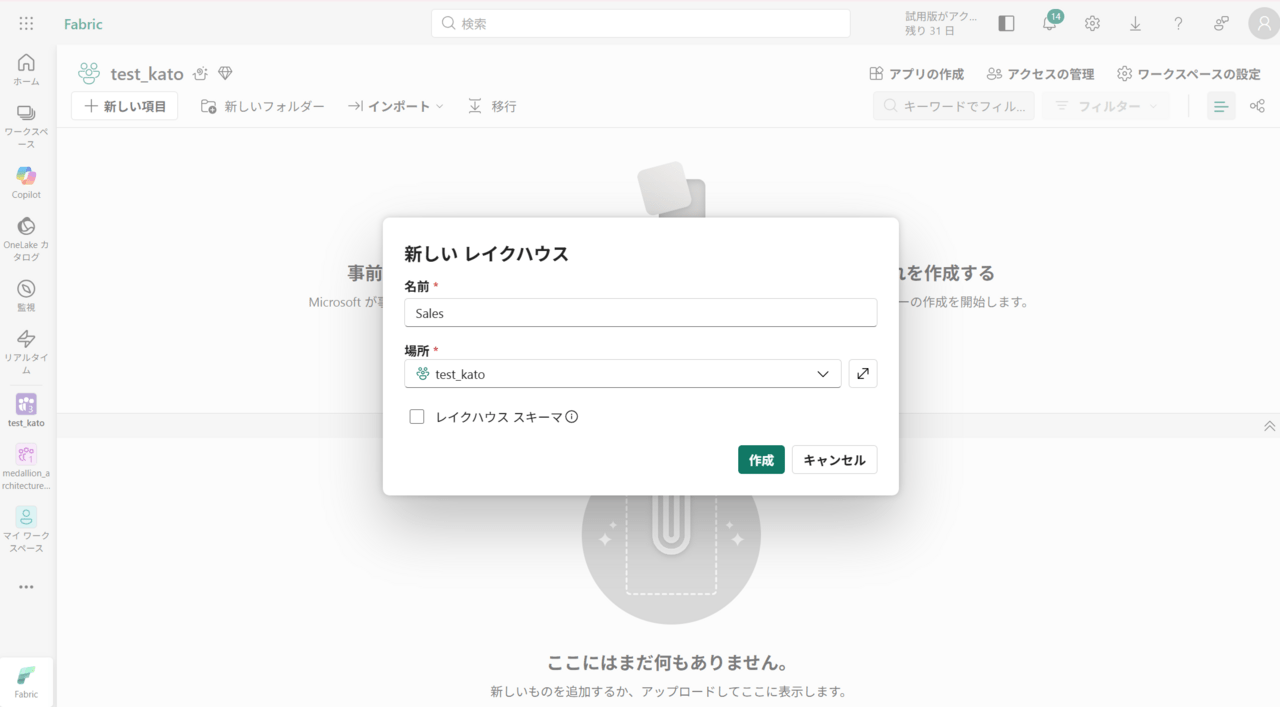This screenshot has height=707, width=1280.
Task: Click the expand icon beside 場所 dropdown
Action: (x=863, y=374)
